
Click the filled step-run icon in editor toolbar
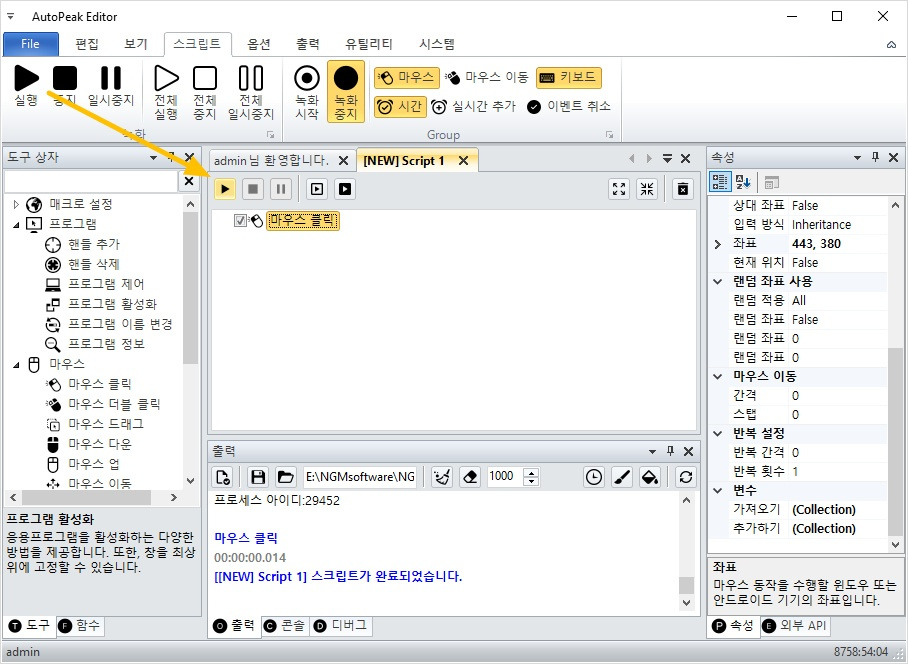345,189
